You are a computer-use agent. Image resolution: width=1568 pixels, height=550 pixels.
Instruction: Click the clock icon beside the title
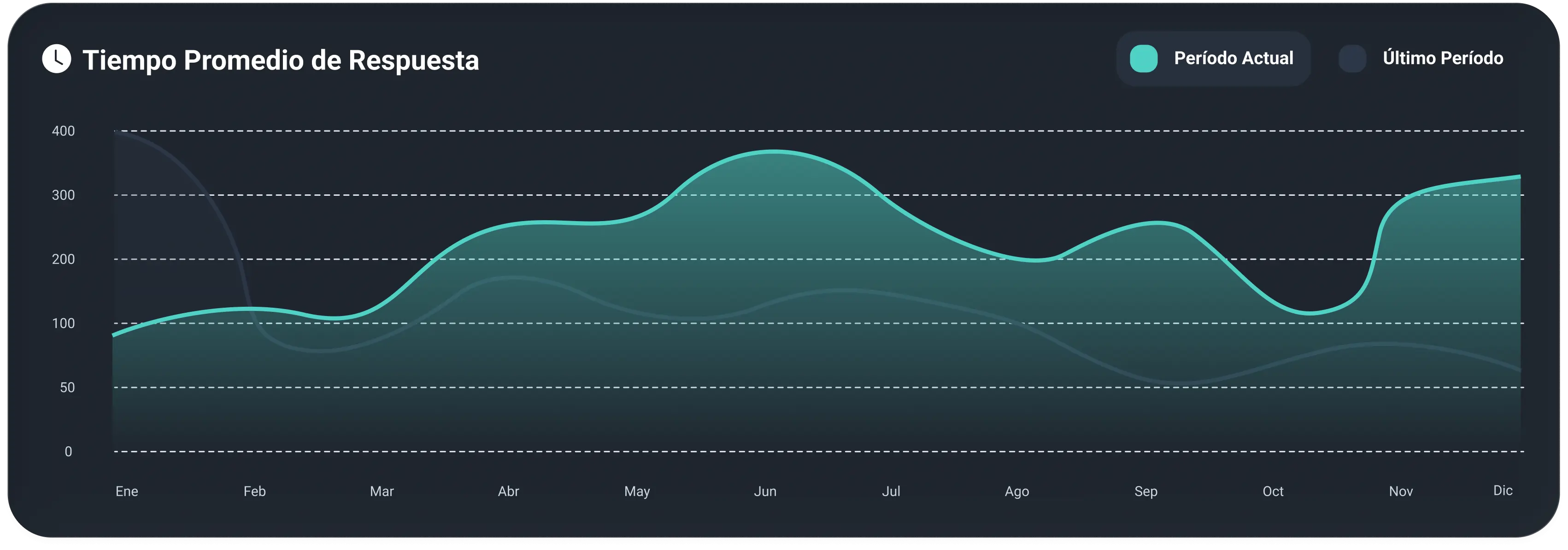click(x=57, y=59)
